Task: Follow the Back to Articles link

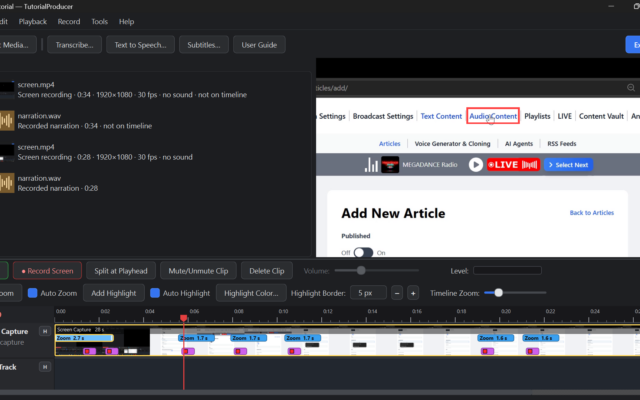Action: click(x=591, y=213)
